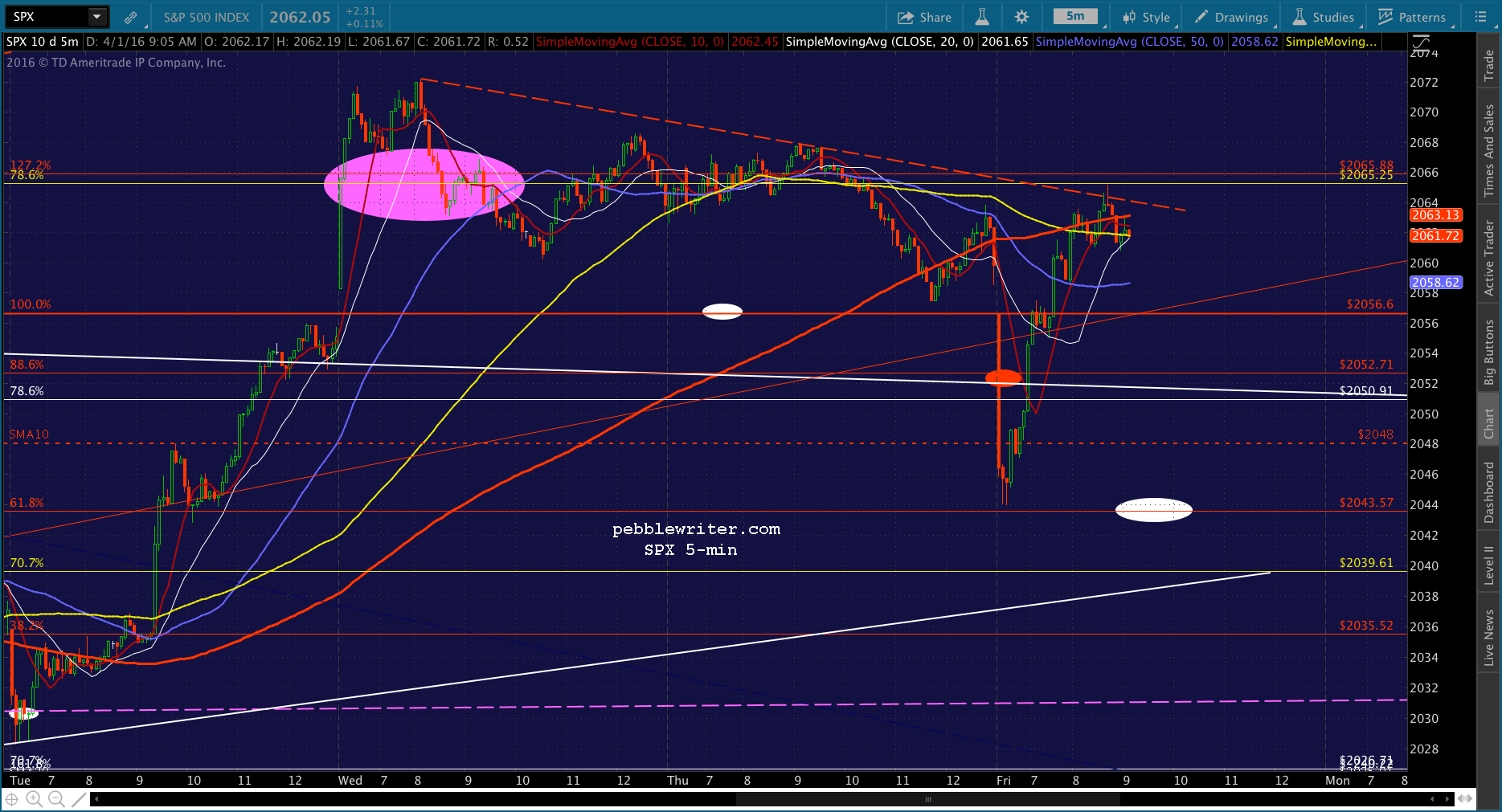Click the 2058.62 price bubble on axis
Viewport: 1502px width, 812px height.
tap(1435, 283)
